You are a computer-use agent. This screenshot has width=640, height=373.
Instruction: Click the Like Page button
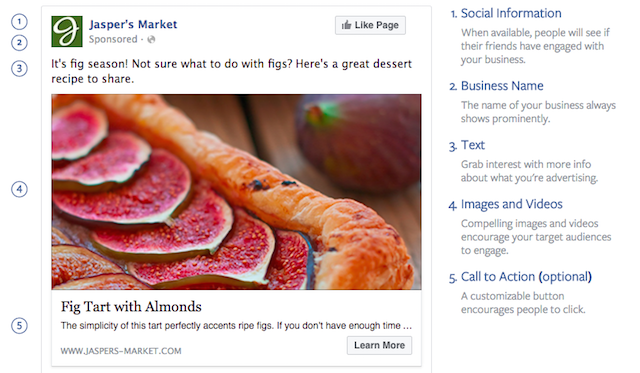370,25
